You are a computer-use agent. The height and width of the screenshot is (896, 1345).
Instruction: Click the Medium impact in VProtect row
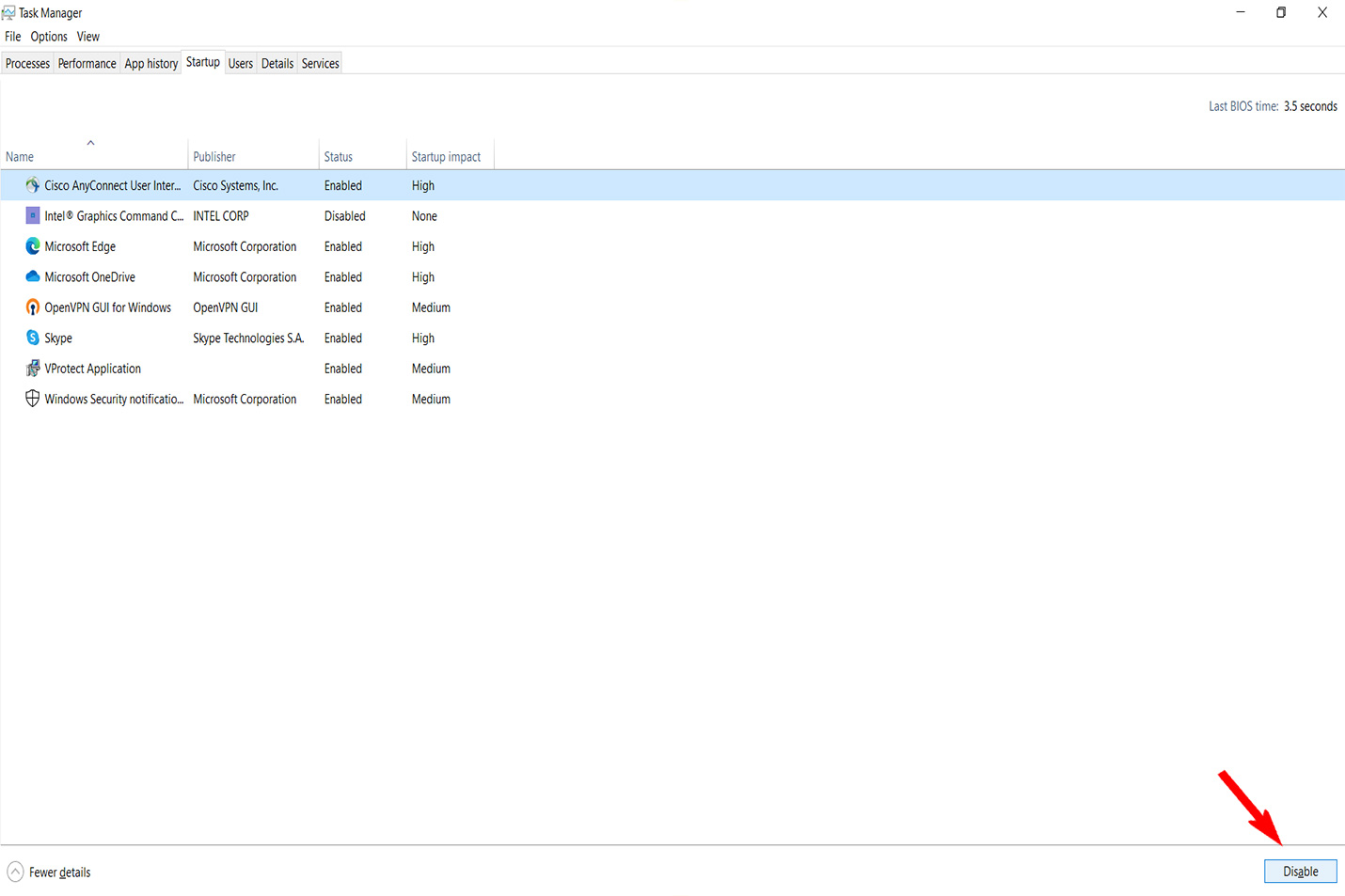click(431, 369)
